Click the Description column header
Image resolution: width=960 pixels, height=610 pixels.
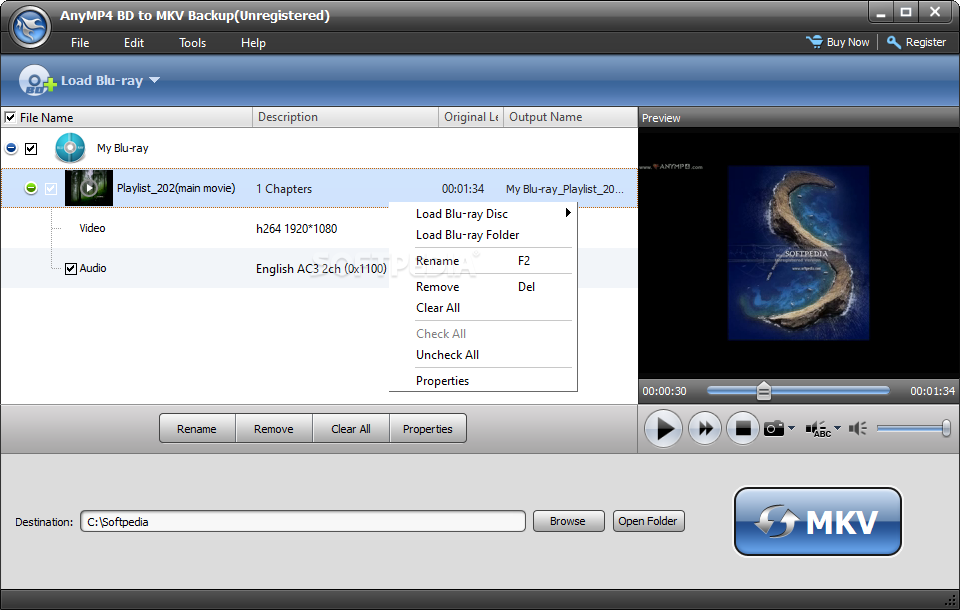coord(345,117)
